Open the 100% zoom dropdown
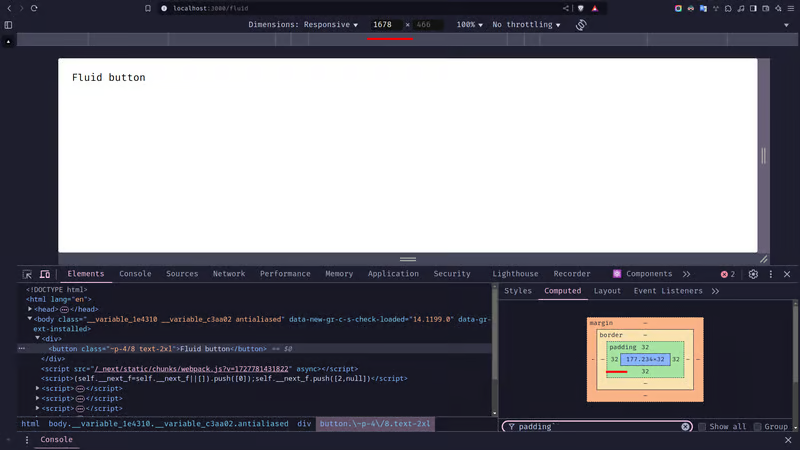The height and width of the screenshot is (450, 800). tap(469, 24)
